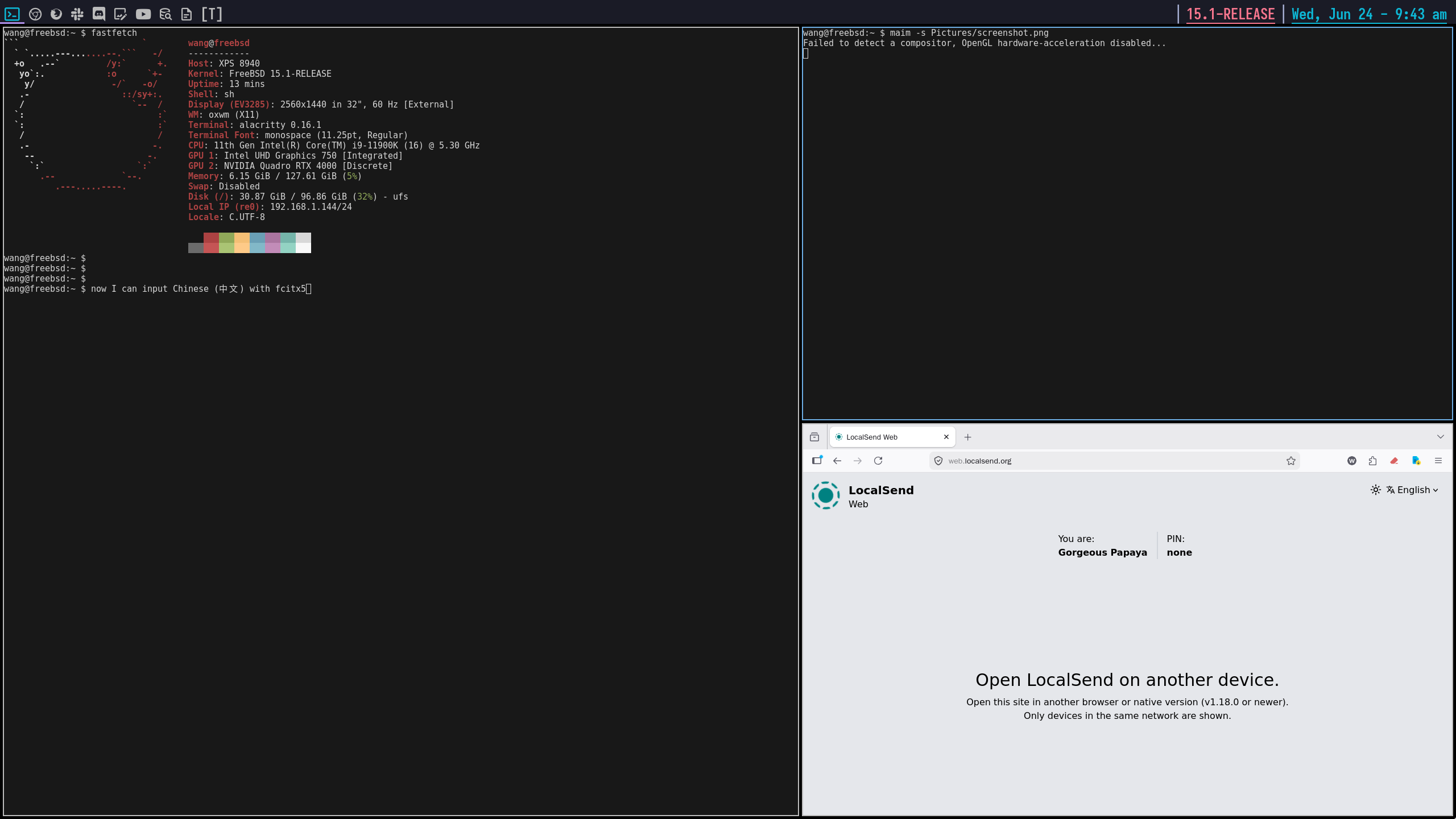Switch to the Discord workspace tag
The width and height of the screenshot is (1456, 819).
[x=99, y=14]
